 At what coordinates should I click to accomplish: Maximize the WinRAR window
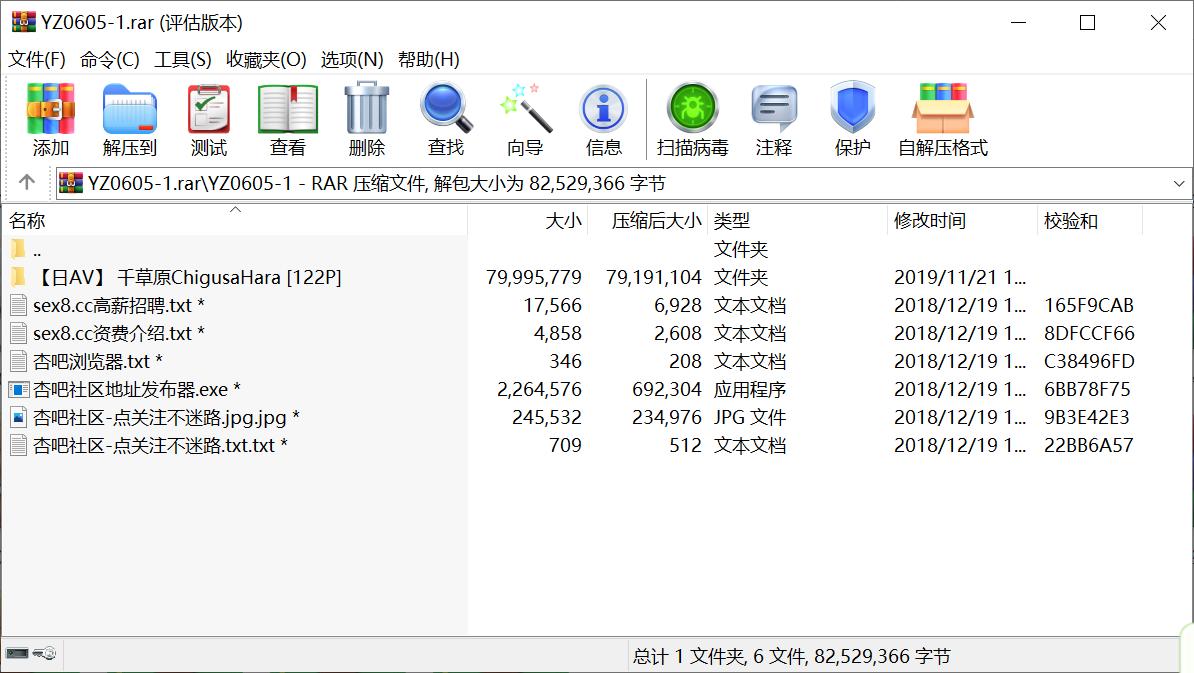[x=1087, y=23]
